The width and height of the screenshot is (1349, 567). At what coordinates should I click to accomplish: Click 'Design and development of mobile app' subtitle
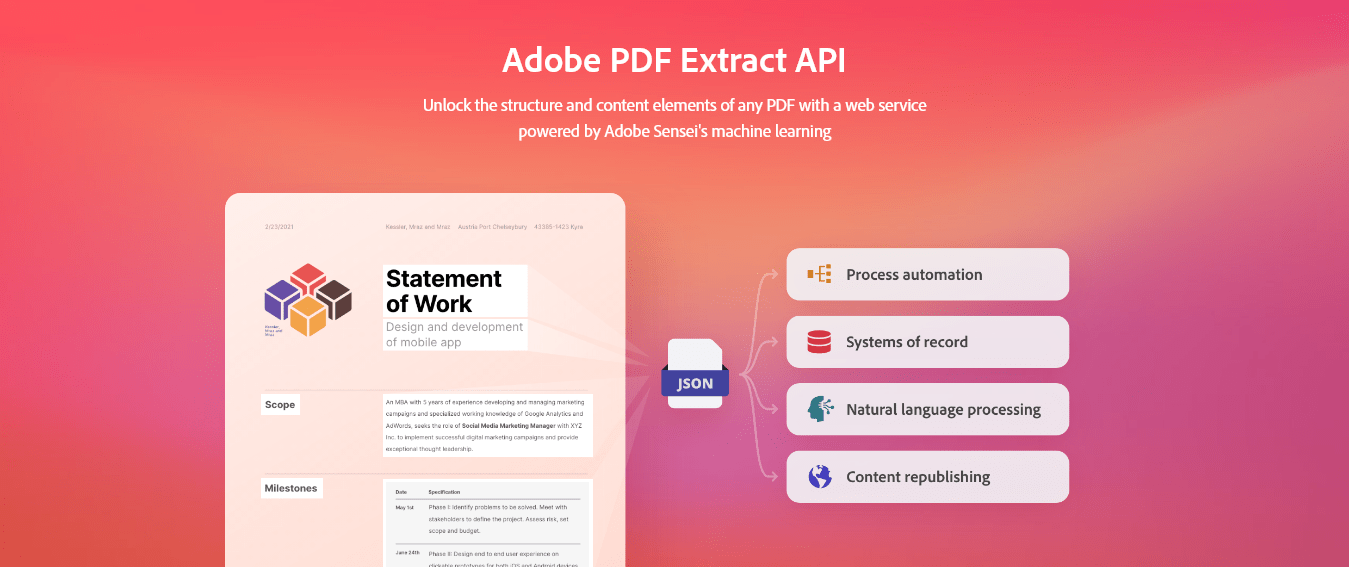pyautogui.click(x=455, y=335)
